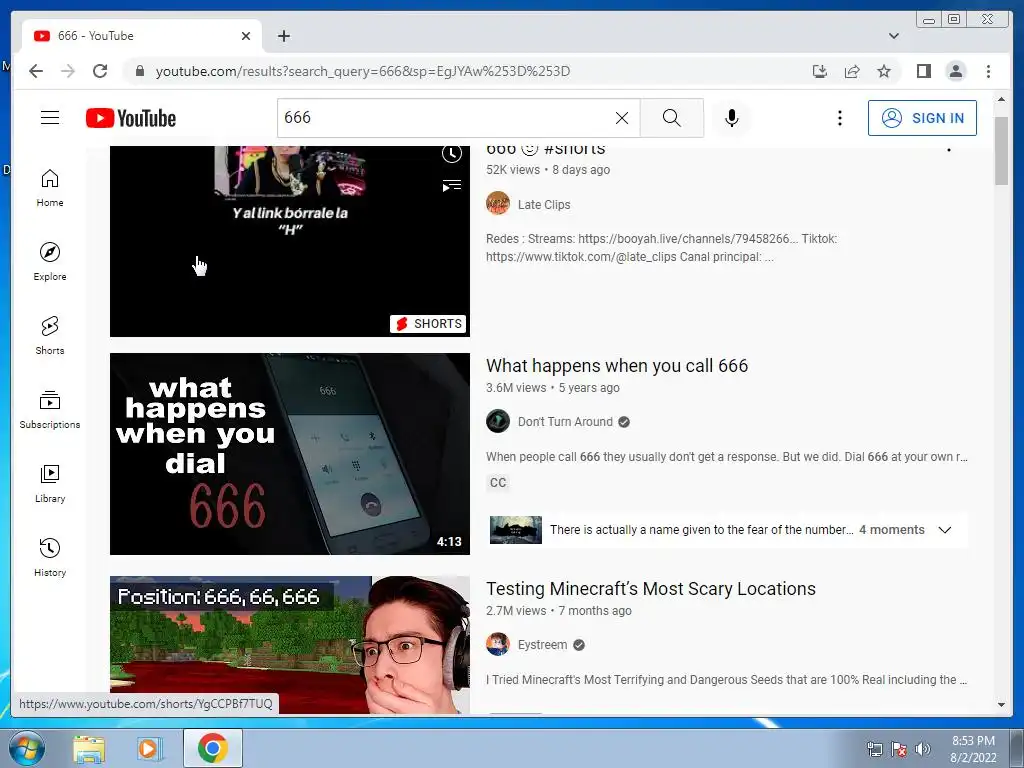This screenshot has width=1024, height=768.
Task: Open the YouTube hamburger guide menu
Action: 50,118
